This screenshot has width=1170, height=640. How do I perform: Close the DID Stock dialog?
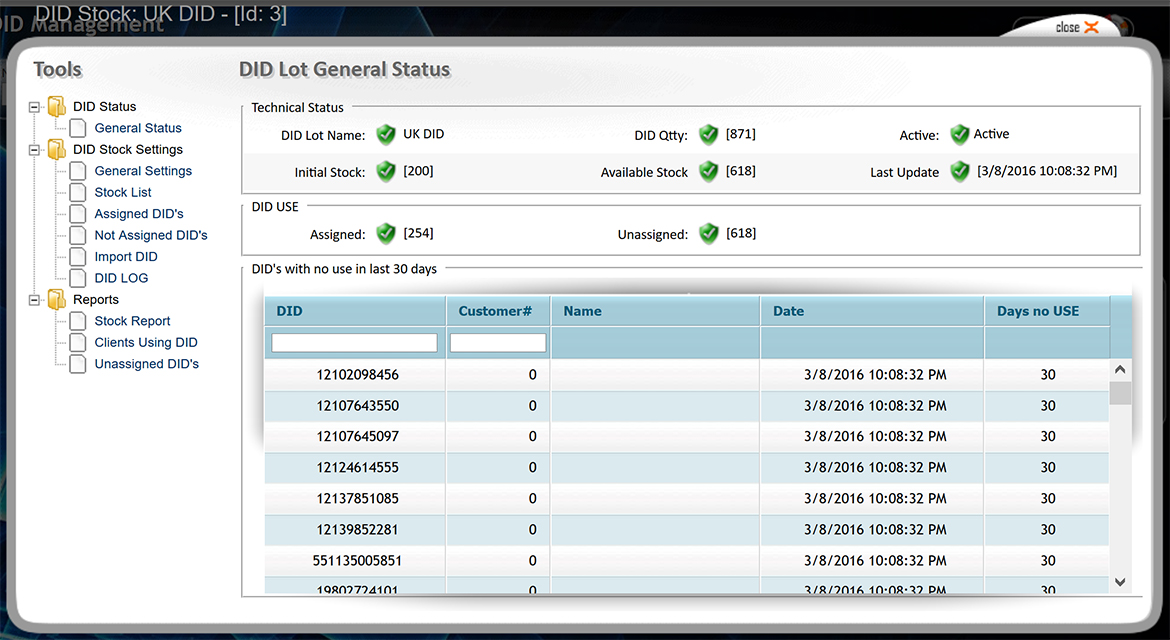coord(1077,28)
